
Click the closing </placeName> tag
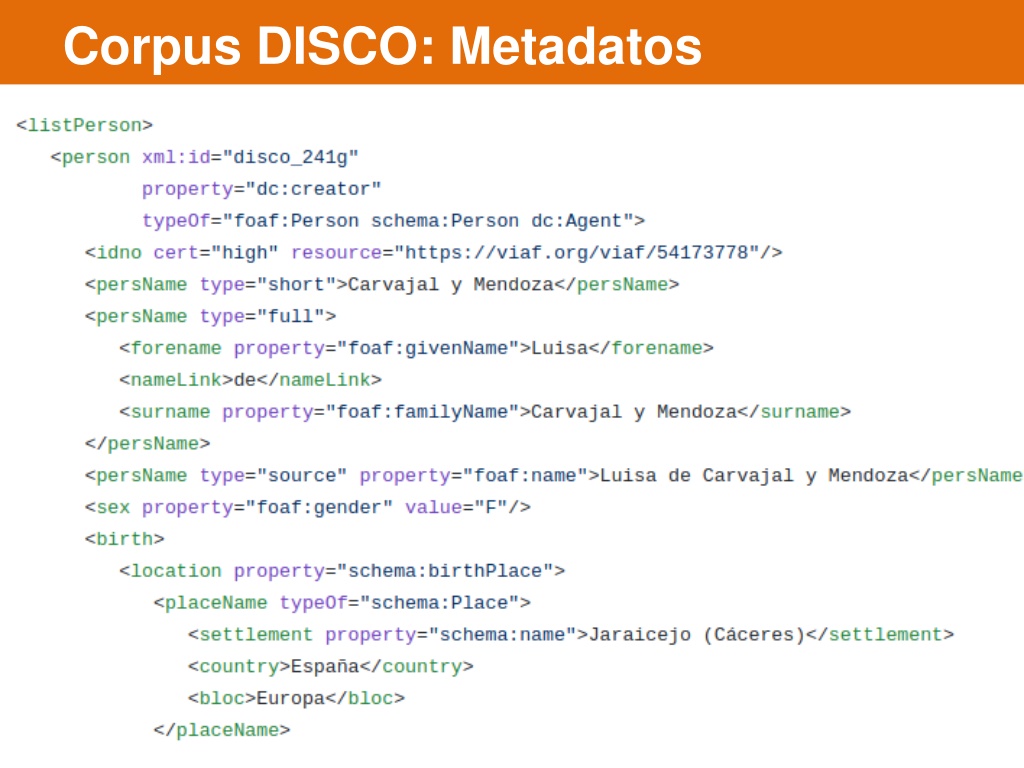point(222,730)
